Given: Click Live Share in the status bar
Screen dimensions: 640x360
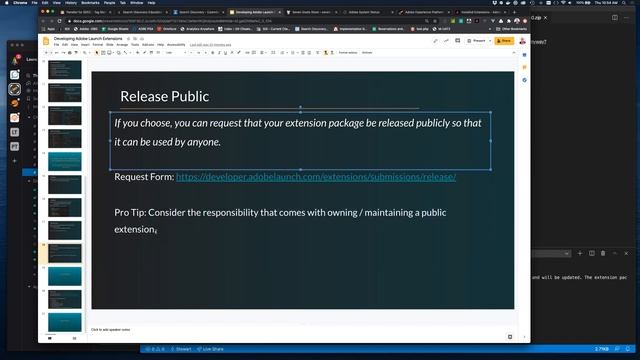Looking at the screenshot, I should [x=210, y=349].
